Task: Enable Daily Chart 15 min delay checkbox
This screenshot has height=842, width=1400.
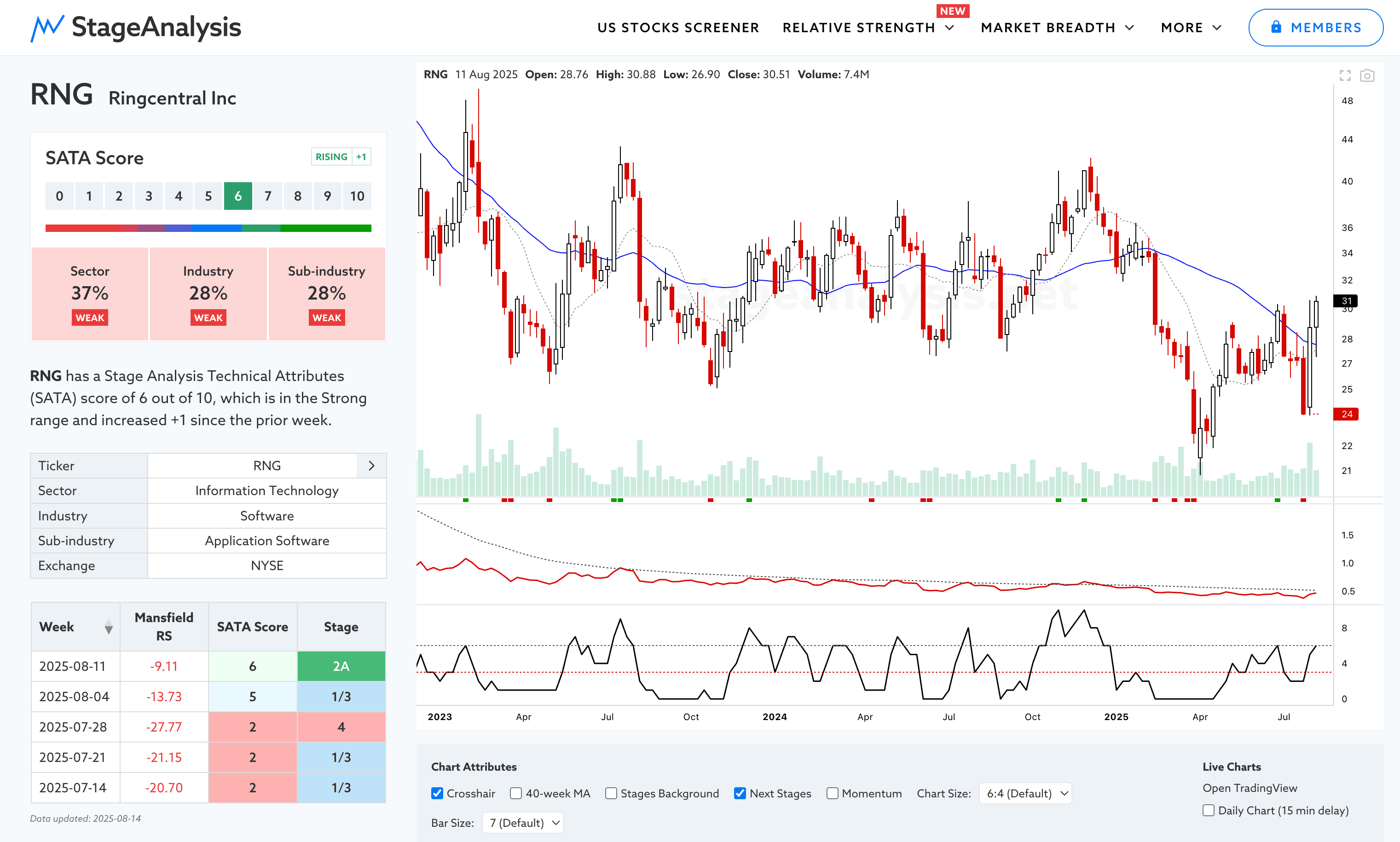Action: pos(1209,810)
